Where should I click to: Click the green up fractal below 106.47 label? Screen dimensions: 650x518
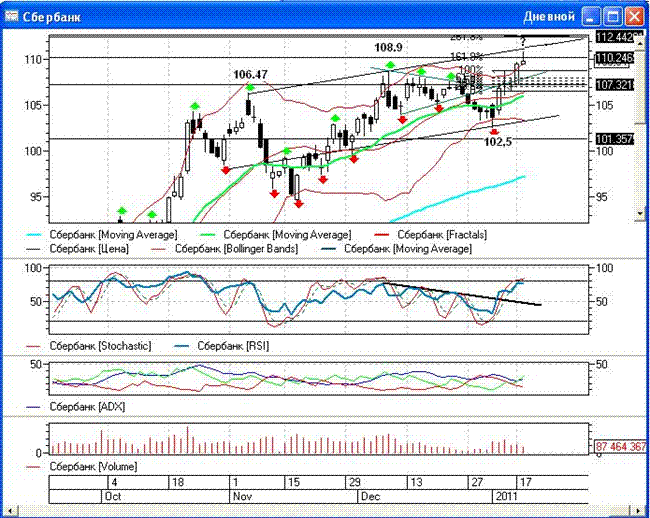pos(250,87)
